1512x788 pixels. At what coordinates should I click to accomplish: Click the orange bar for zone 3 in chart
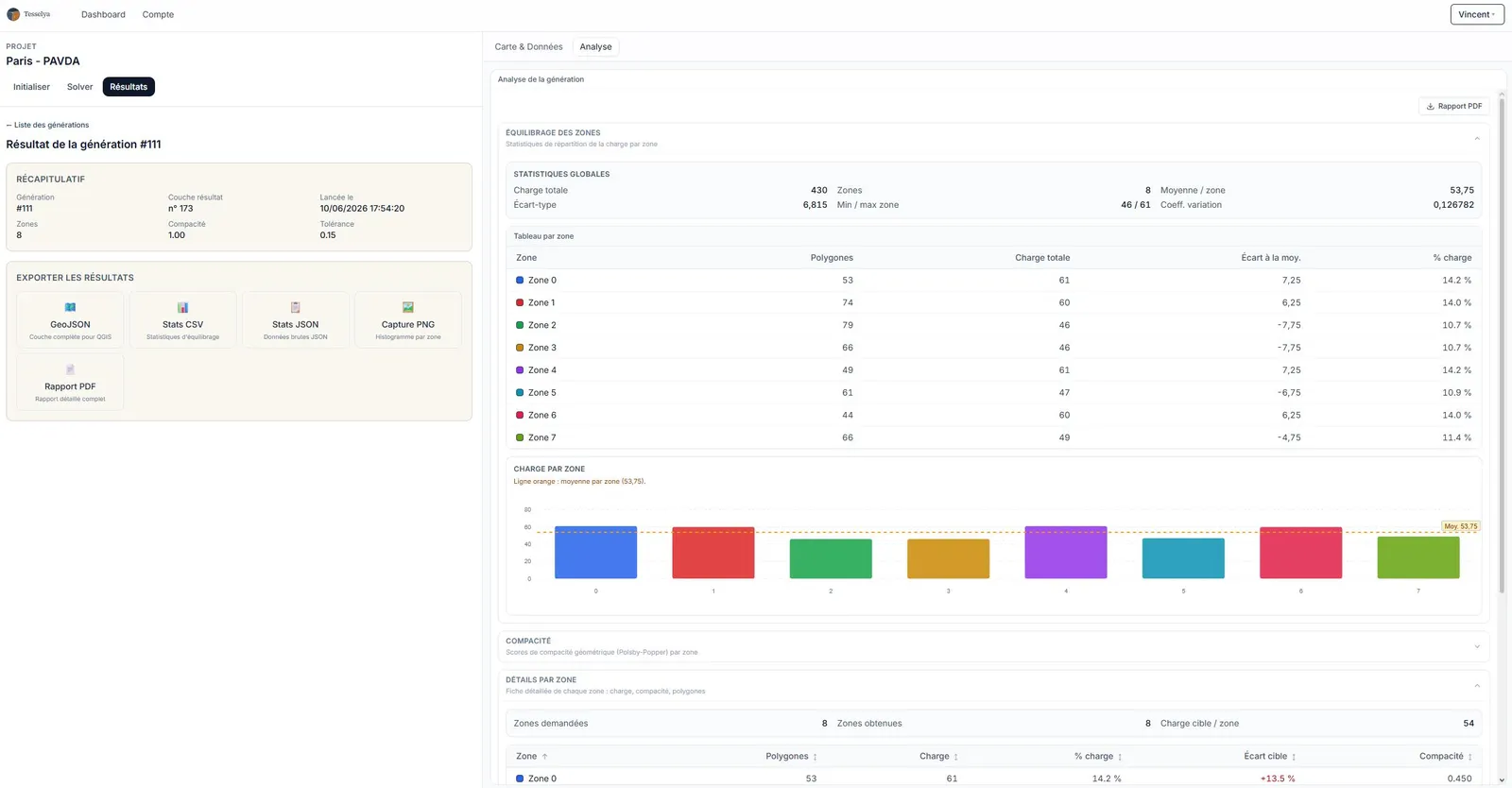[948, 558]
